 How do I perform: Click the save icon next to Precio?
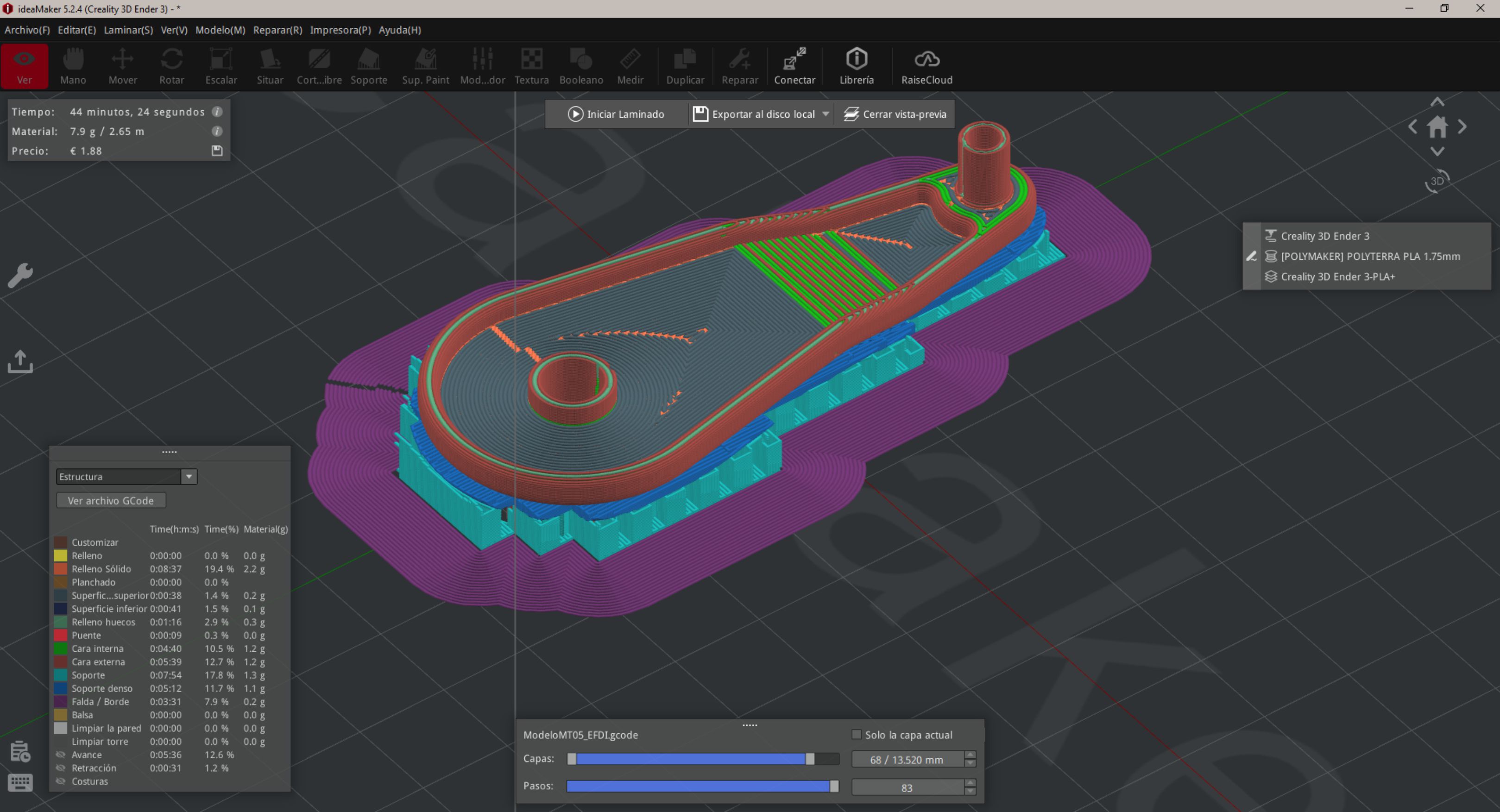click(x=217, y=151)
